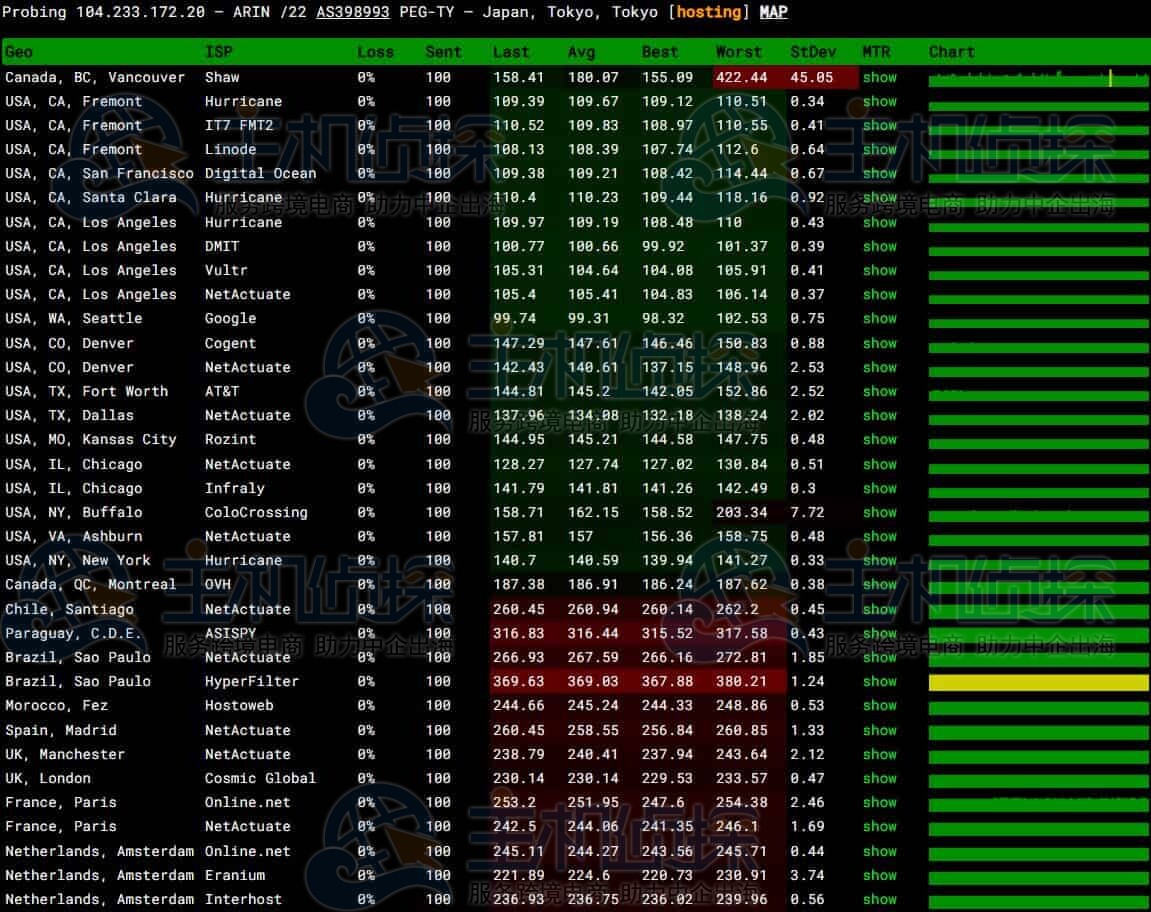Screen dimensions: 1151x912
Task: Click the Loss column header
Action: click(374, 52)
